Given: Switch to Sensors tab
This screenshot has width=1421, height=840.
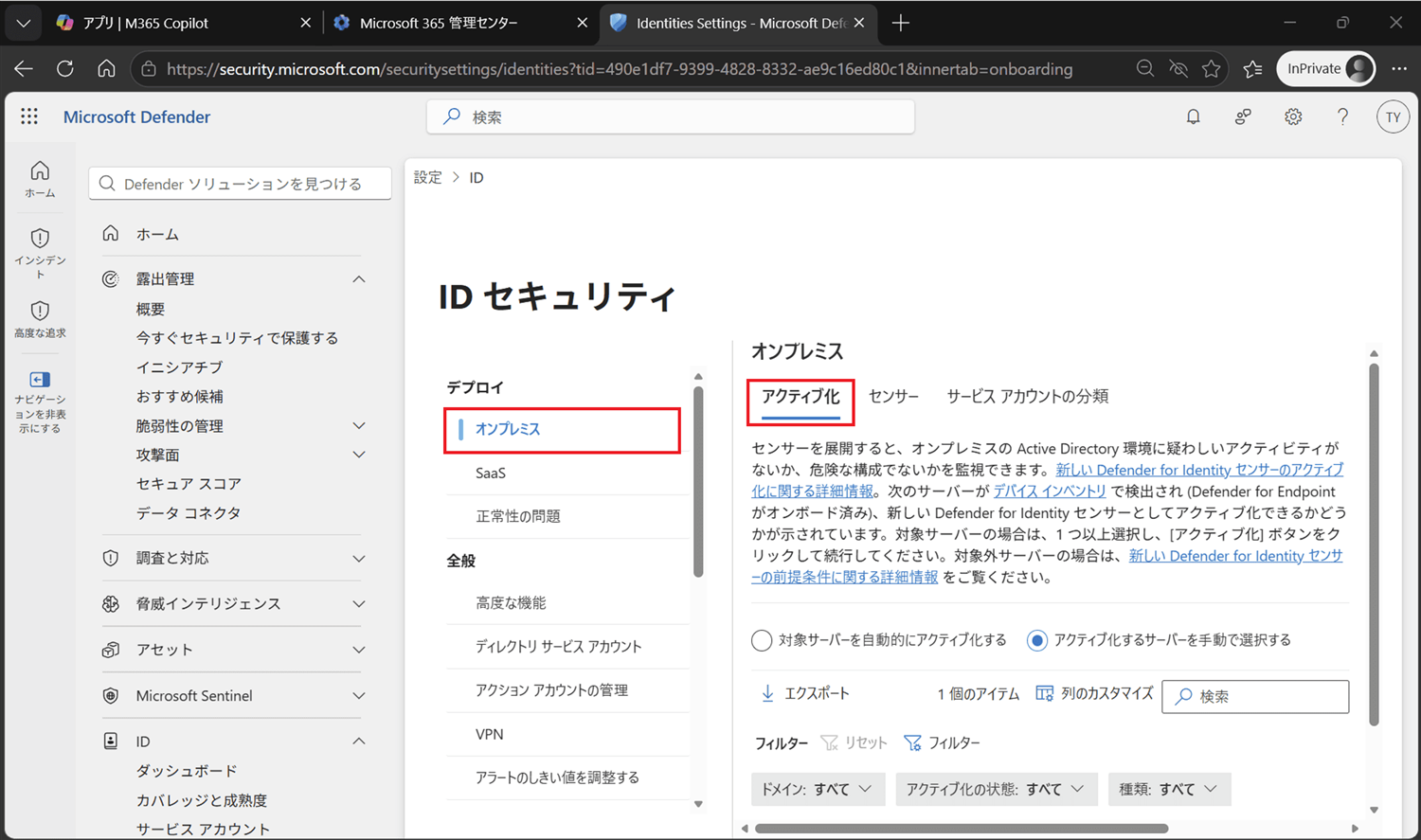Looking at the screenshot, I should pyautogui.click(x=893, y=396).
